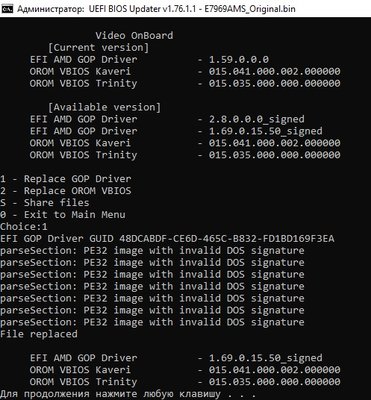The image size is (371, 400).
Task: Click the 2.8.0.0.0_signed version entry
Action: click(x=257, y=119)
